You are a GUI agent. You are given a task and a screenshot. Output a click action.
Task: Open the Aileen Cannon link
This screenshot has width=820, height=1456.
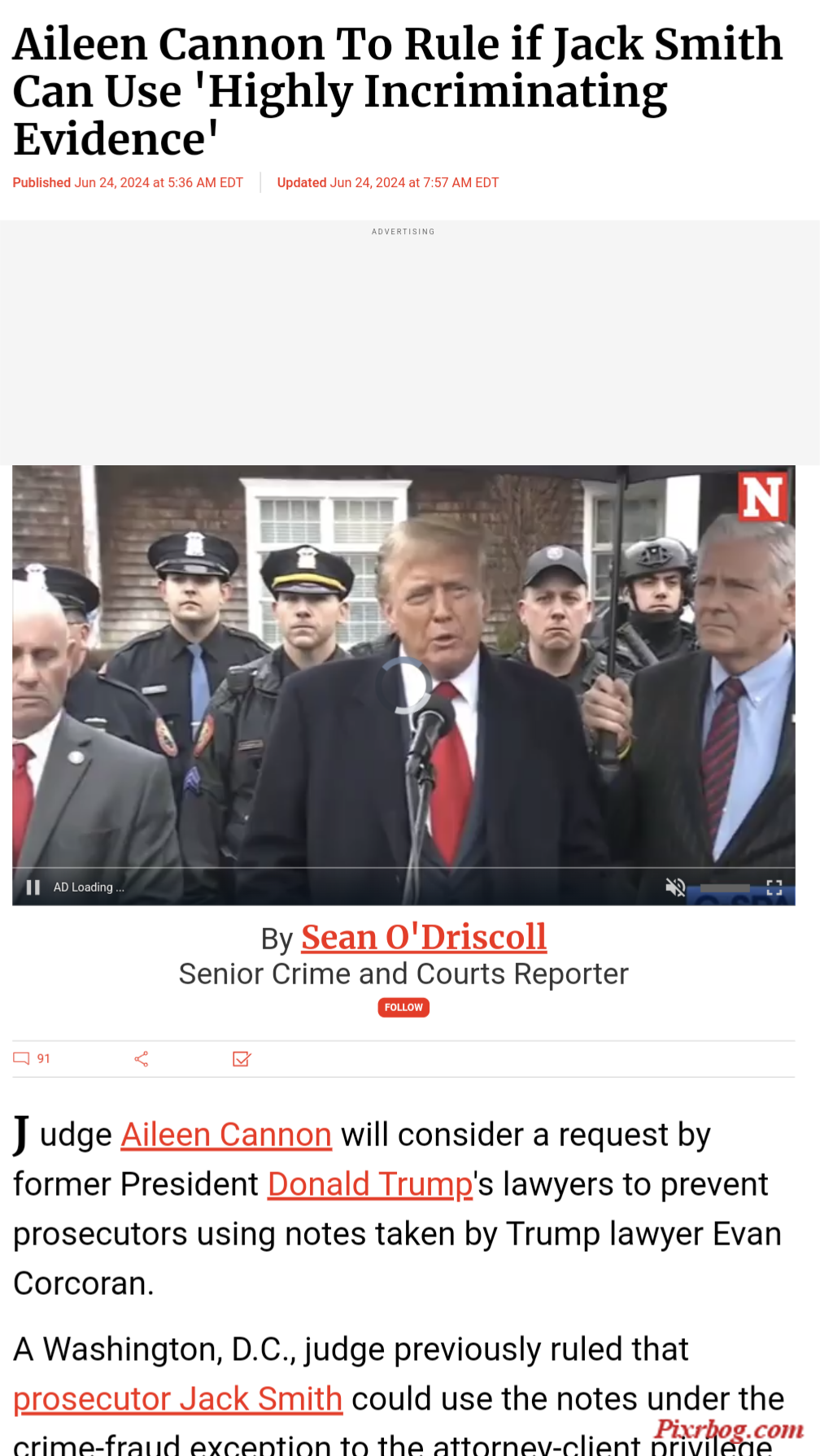(226, 1135)
